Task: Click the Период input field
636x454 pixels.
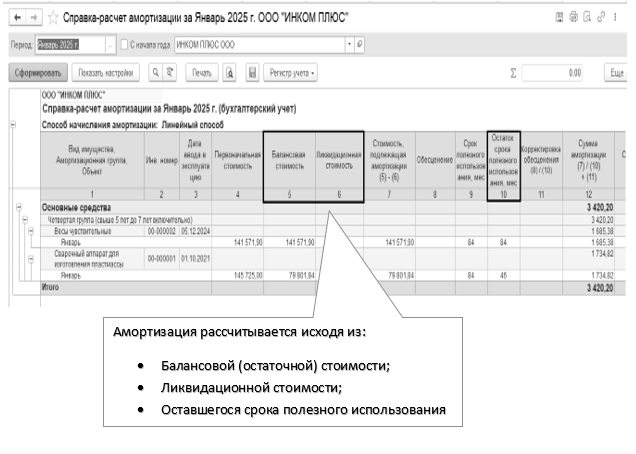Action: [70, 45]
